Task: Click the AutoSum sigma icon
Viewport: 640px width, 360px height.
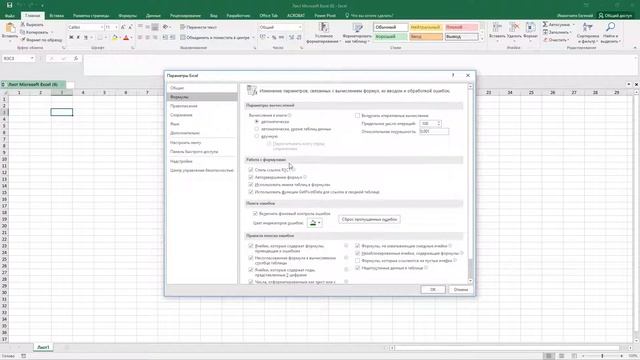Action: [545, 24]
